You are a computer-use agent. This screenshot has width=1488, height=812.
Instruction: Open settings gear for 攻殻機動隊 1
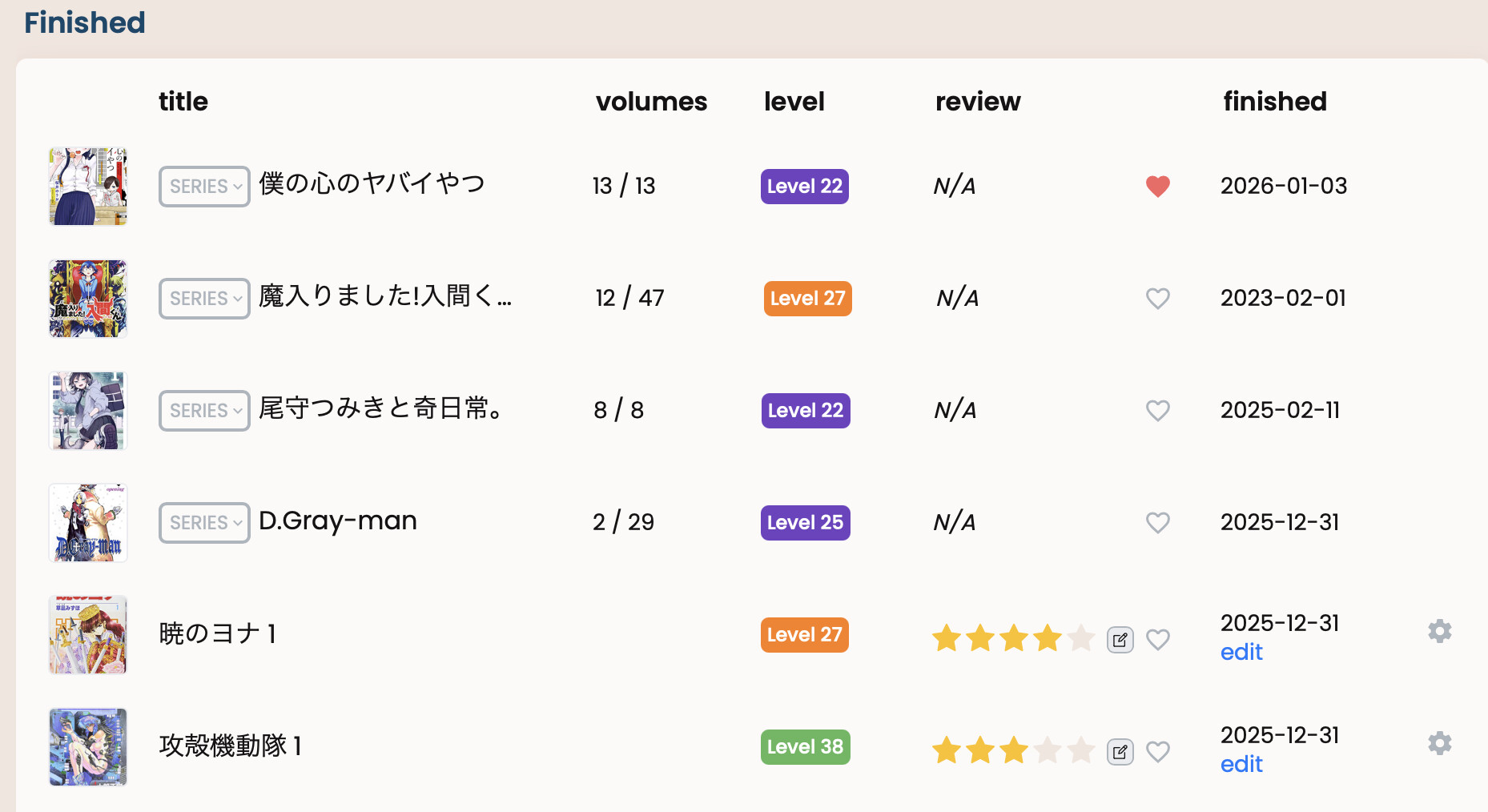(1439, 743)
